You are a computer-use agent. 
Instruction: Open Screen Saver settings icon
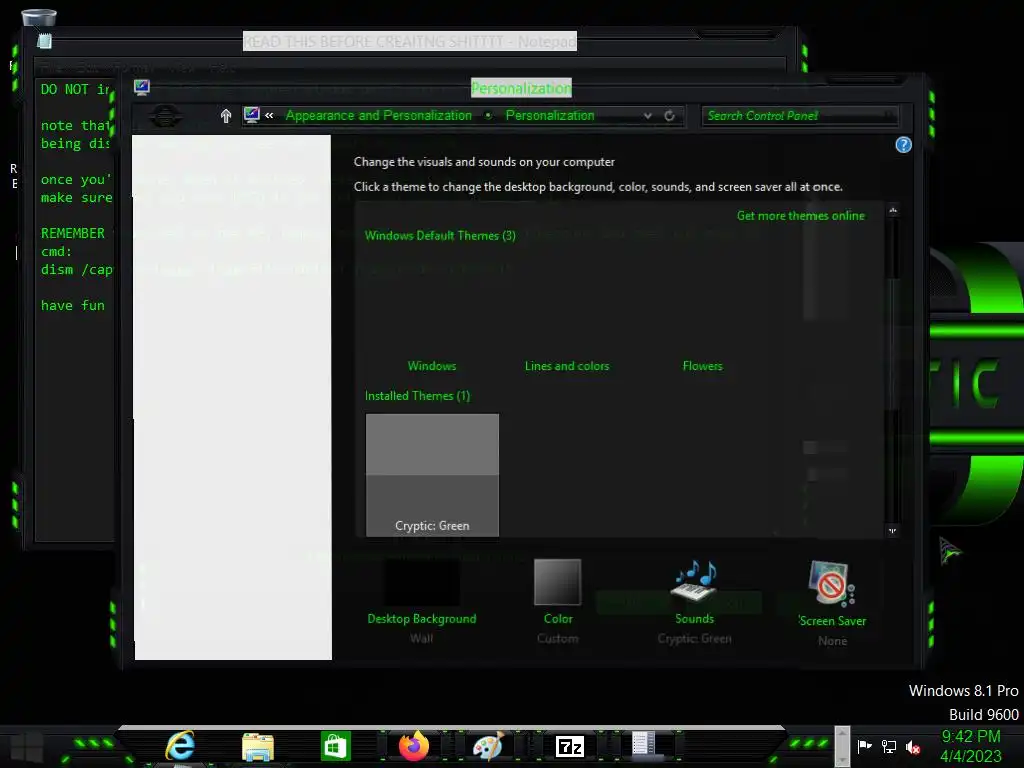831,583
